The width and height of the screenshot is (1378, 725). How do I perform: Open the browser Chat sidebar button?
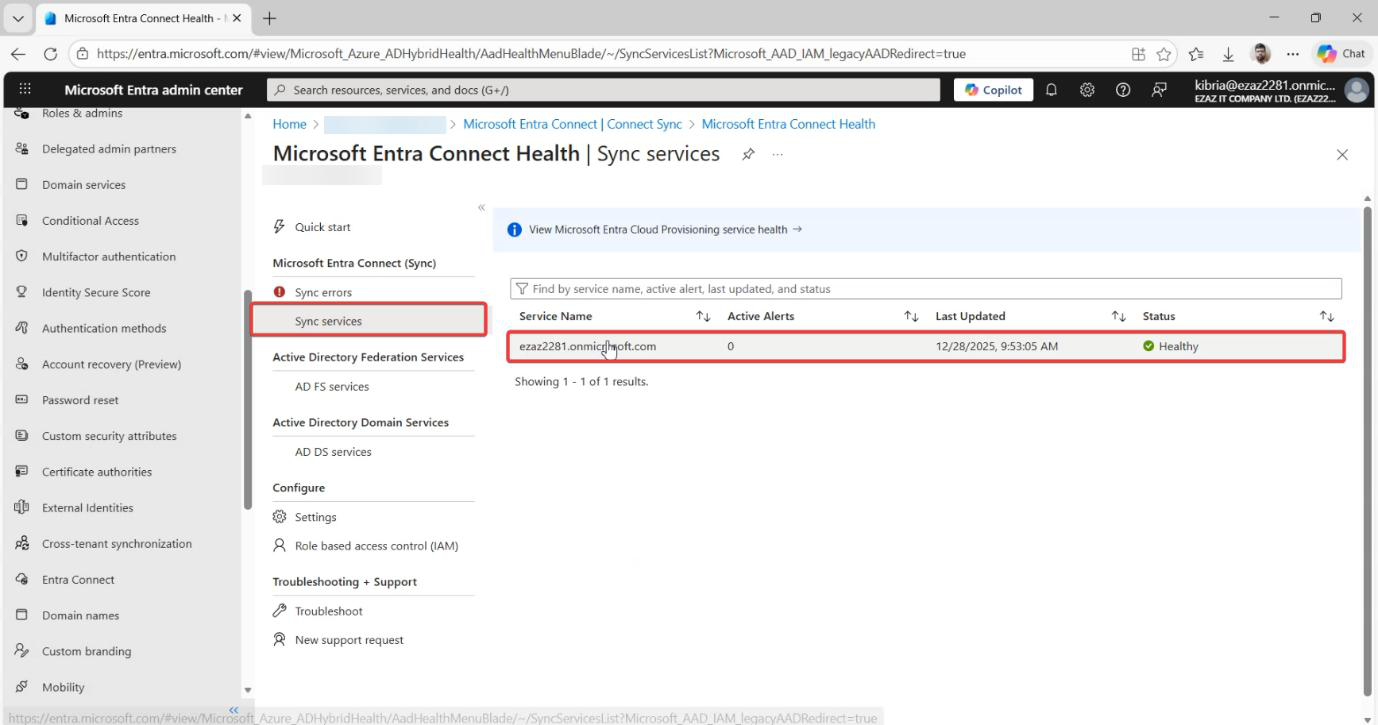click(x=1342, y=54)
